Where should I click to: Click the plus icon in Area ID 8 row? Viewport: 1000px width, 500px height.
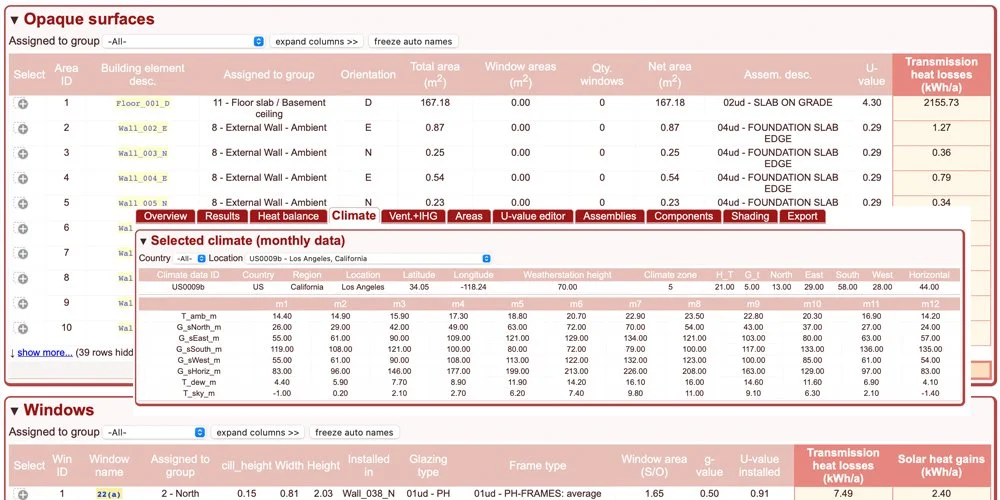22,279
